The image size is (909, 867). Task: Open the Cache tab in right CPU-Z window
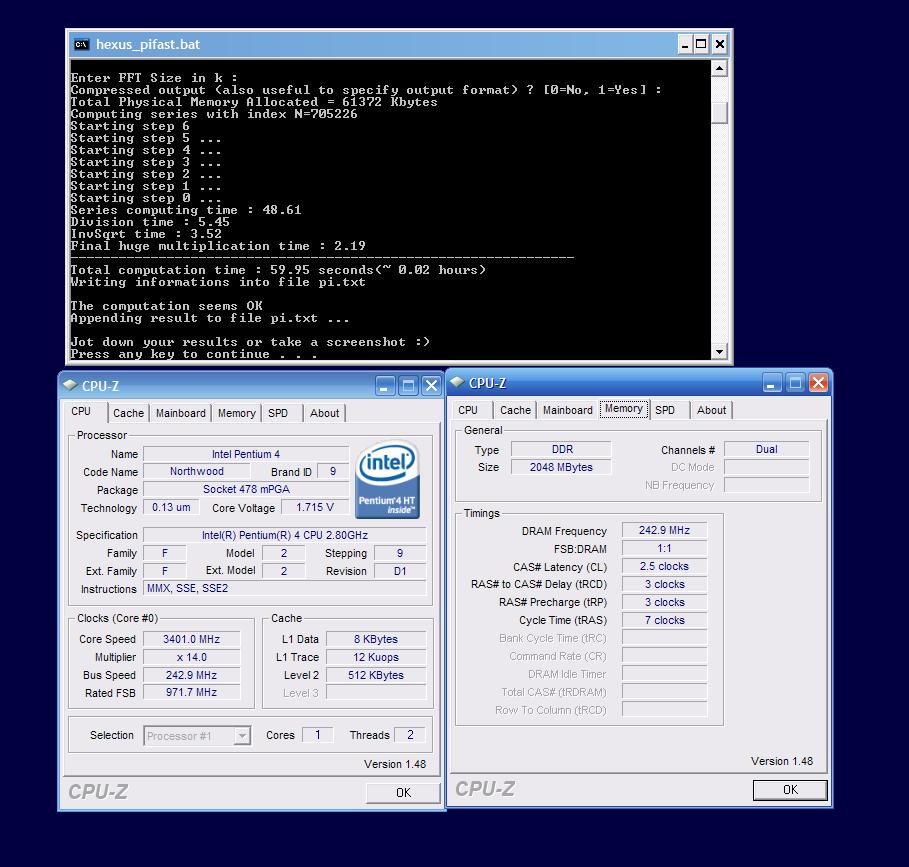[515, 410]
